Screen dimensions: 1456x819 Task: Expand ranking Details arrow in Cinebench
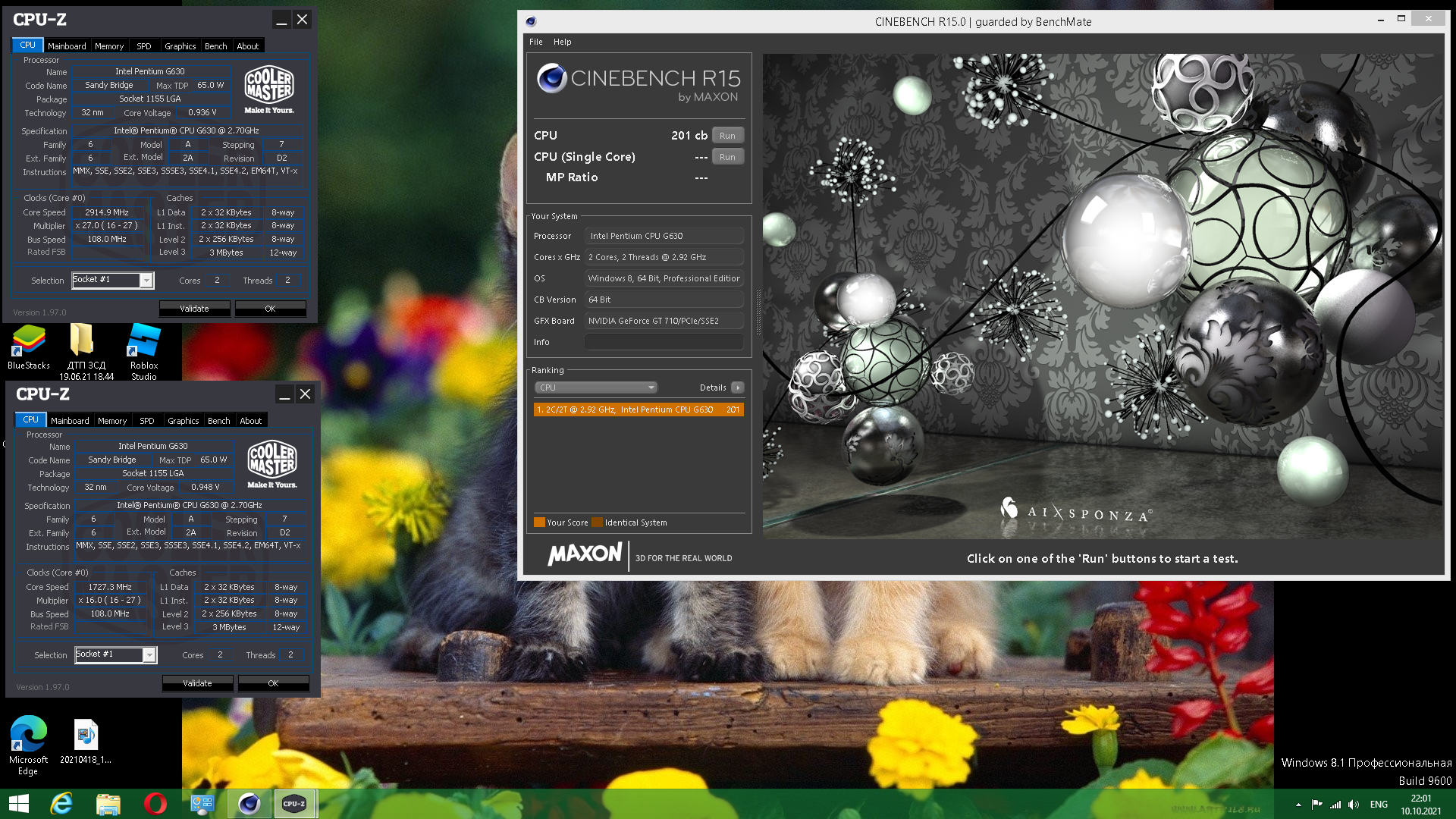pyautogui.click(x=737, y=388)
